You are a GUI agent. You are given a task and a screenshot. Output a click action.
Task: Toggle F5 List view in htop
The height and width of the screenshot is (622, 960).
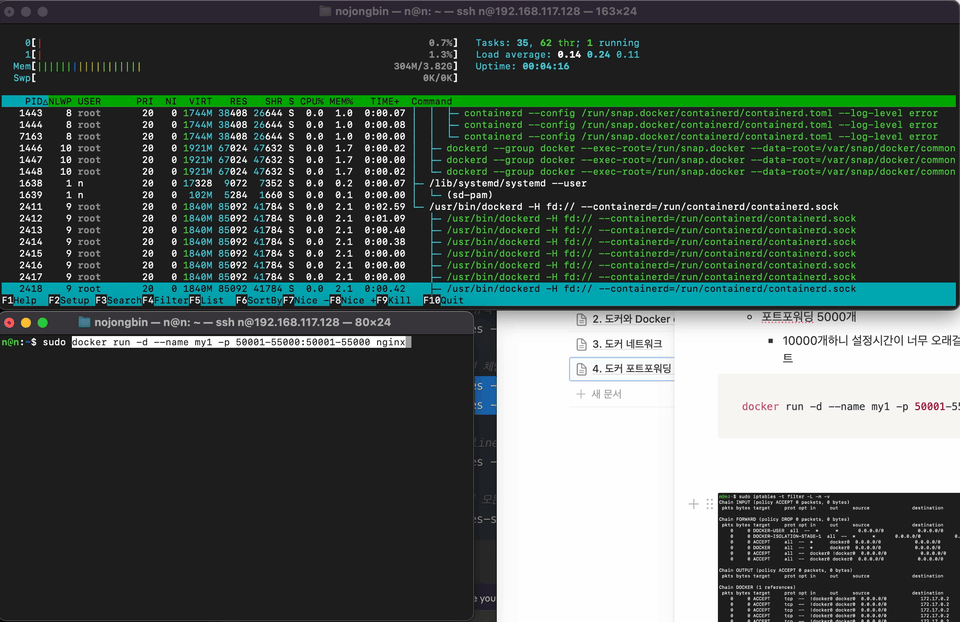coord(206,301)
